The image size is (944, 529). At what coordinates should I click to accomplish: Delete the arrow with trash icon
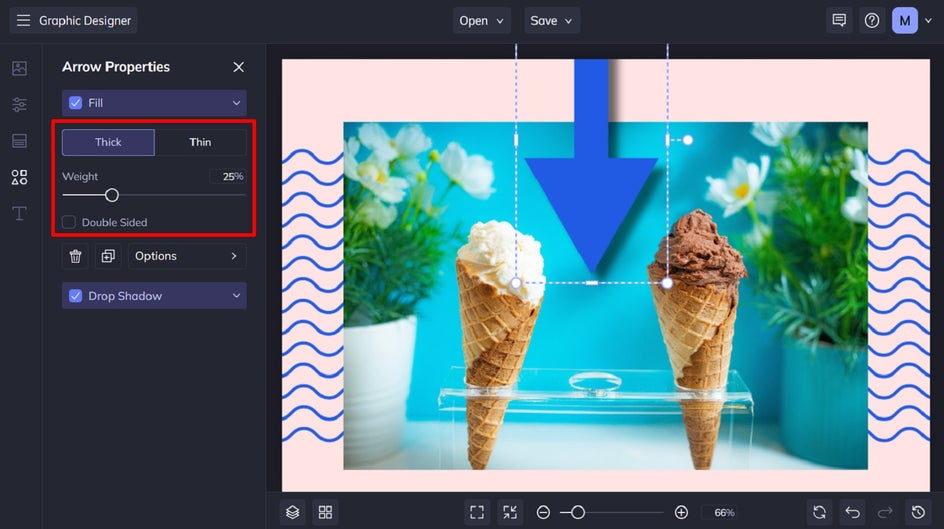(75, 256)
